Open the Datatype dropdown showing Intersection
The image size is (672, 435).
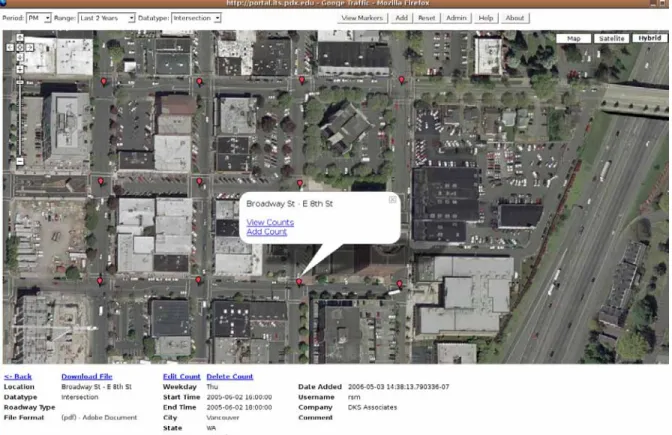pyautogui.click(x=196, y=18)
